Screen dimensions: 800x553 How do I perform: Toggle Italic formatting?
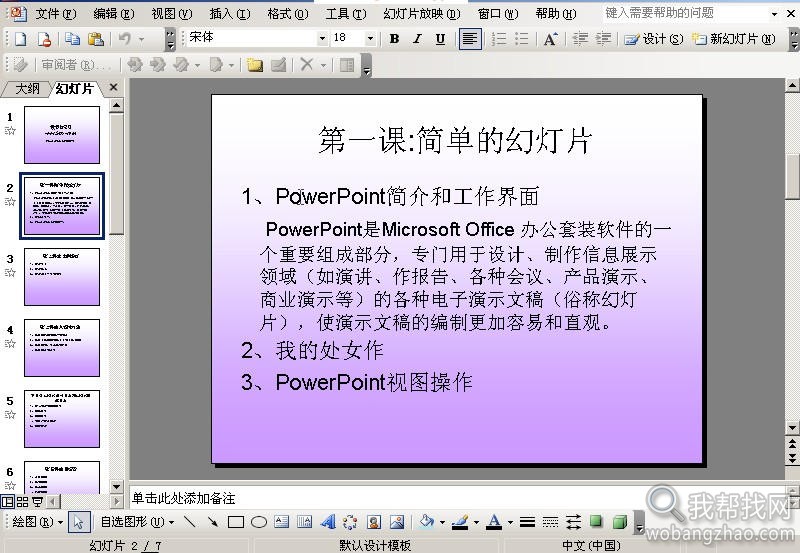click(417, 39)
